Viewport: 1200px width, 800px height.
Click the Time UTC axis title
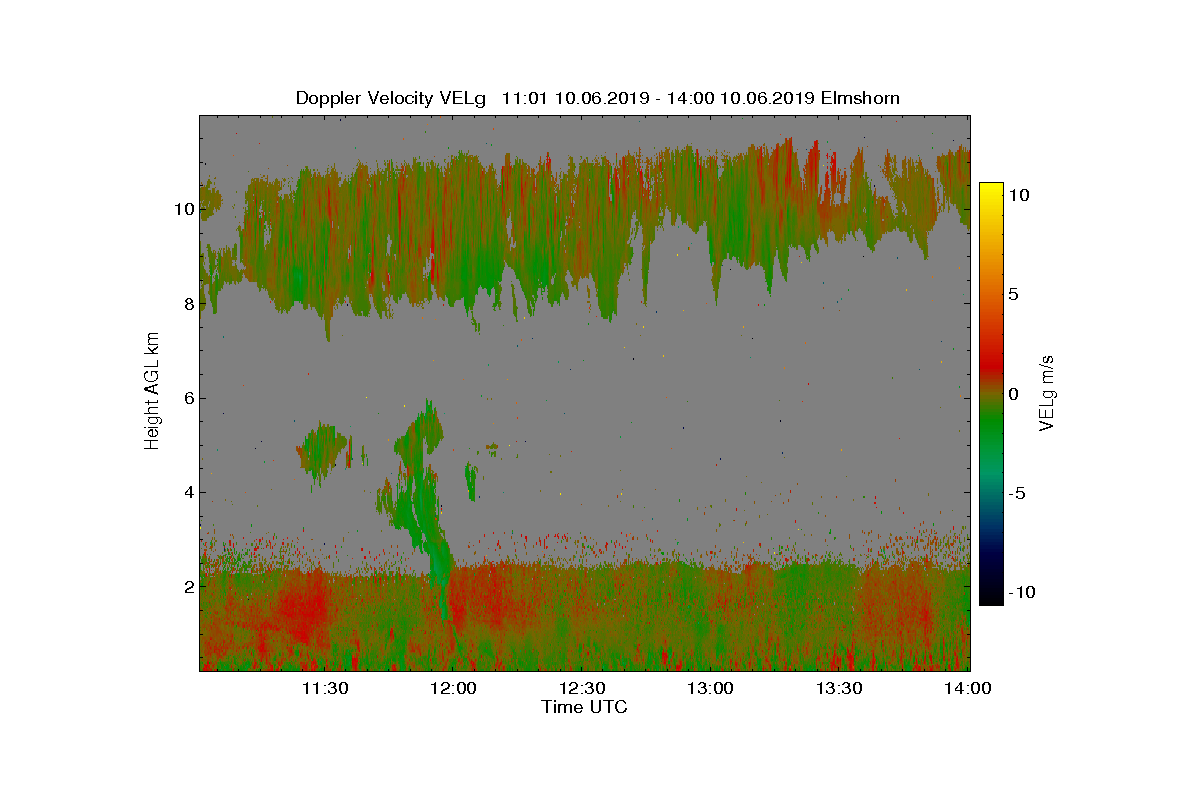pyautogui.click(x=585, y=707)
